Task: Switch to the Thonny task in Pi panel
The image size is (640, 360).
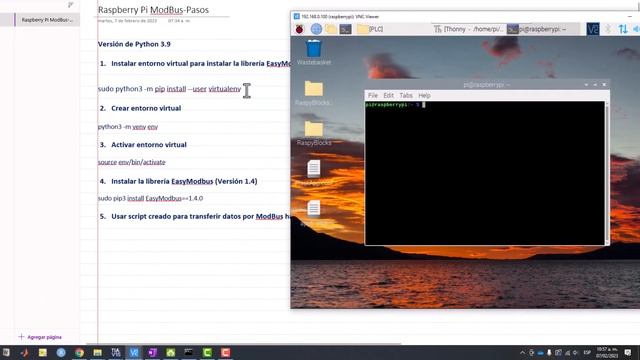Action: point(469,29)
